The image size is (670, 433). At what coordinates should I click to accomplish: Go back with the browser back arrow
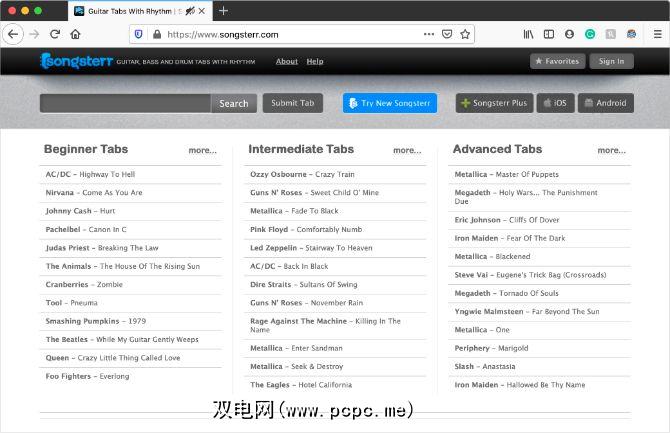click(x=13, y=34)
